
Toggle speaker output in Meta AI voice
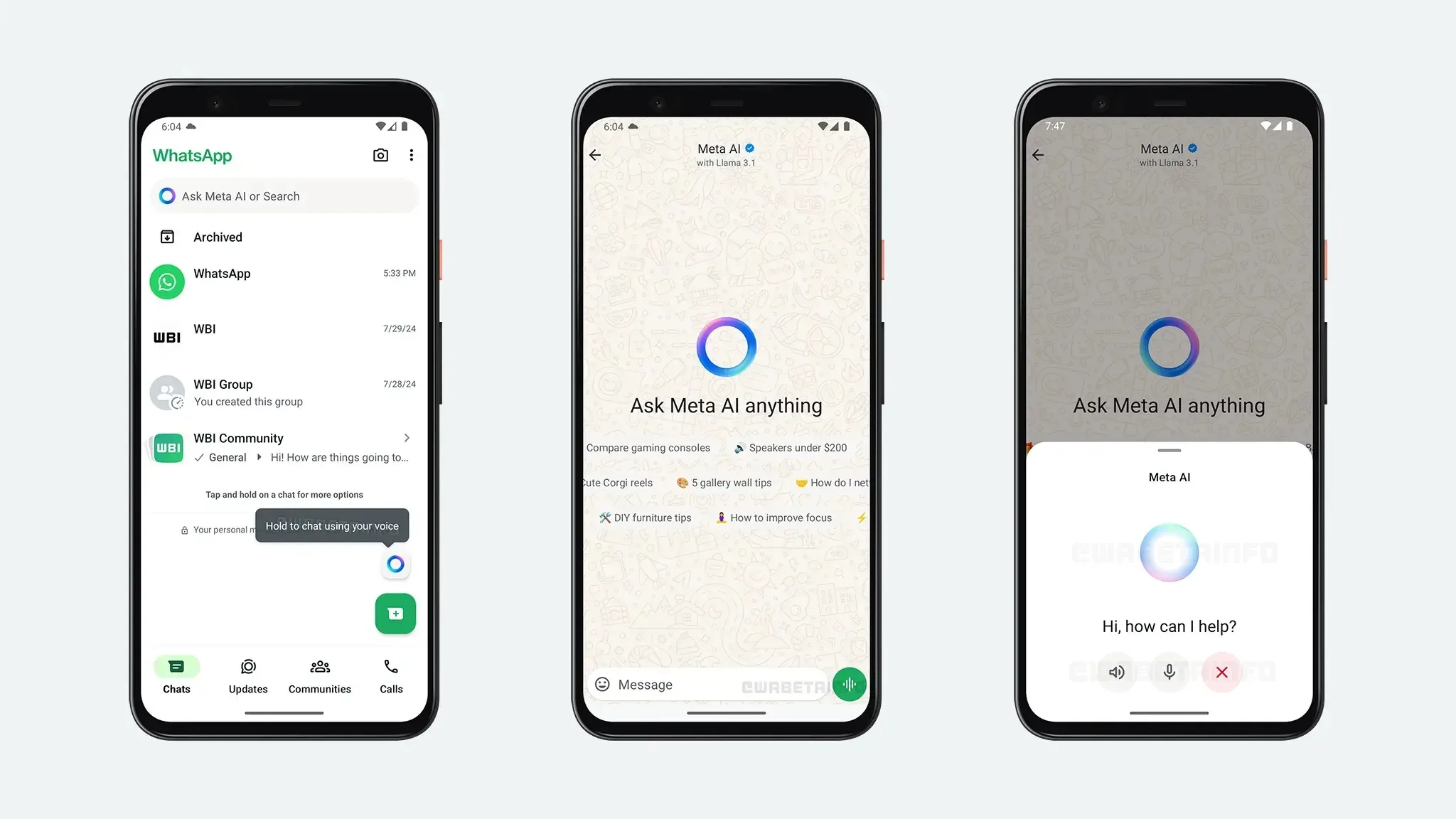1116,671
